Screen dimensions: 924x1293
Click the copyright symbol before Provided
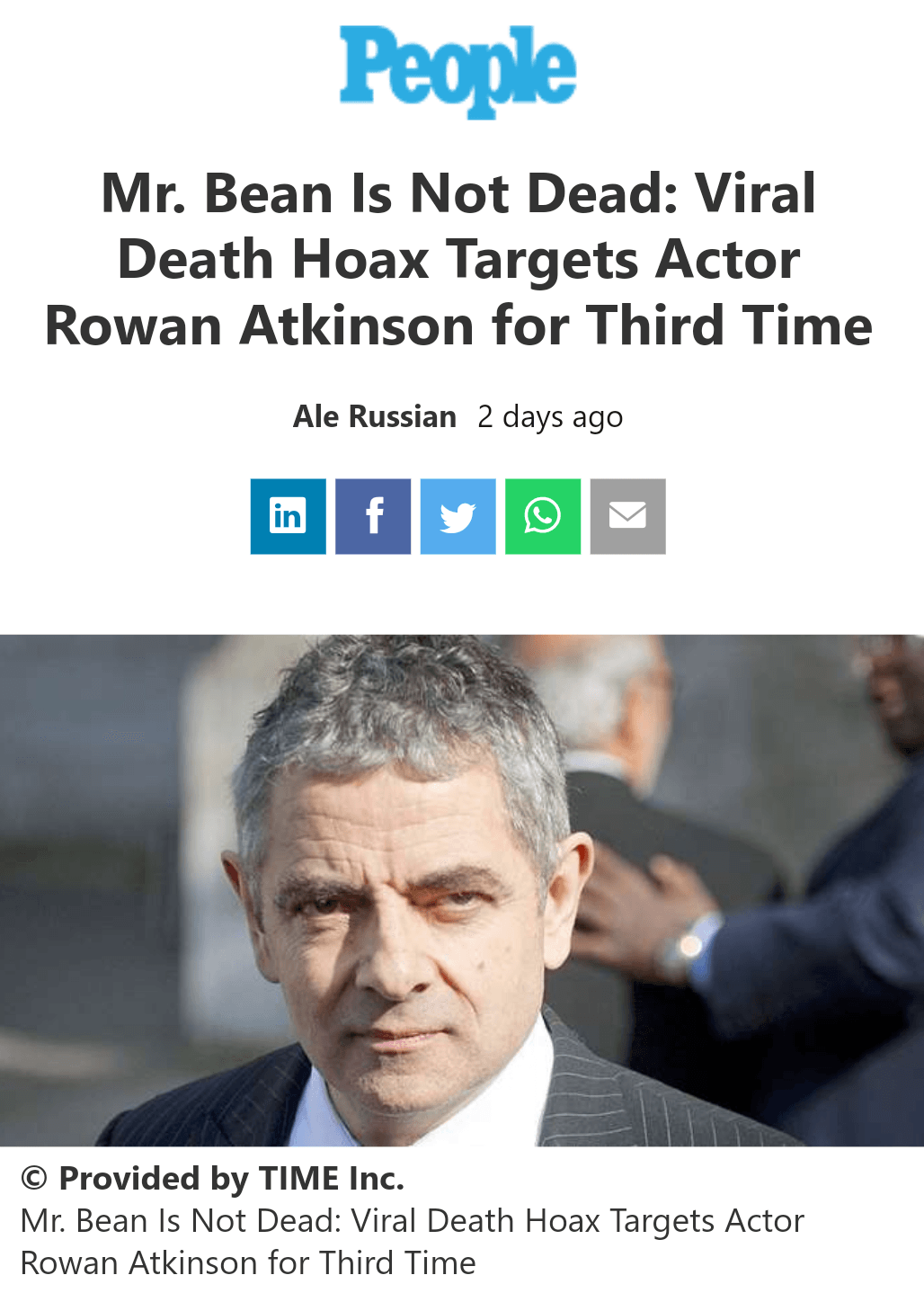click(34, 1178)
